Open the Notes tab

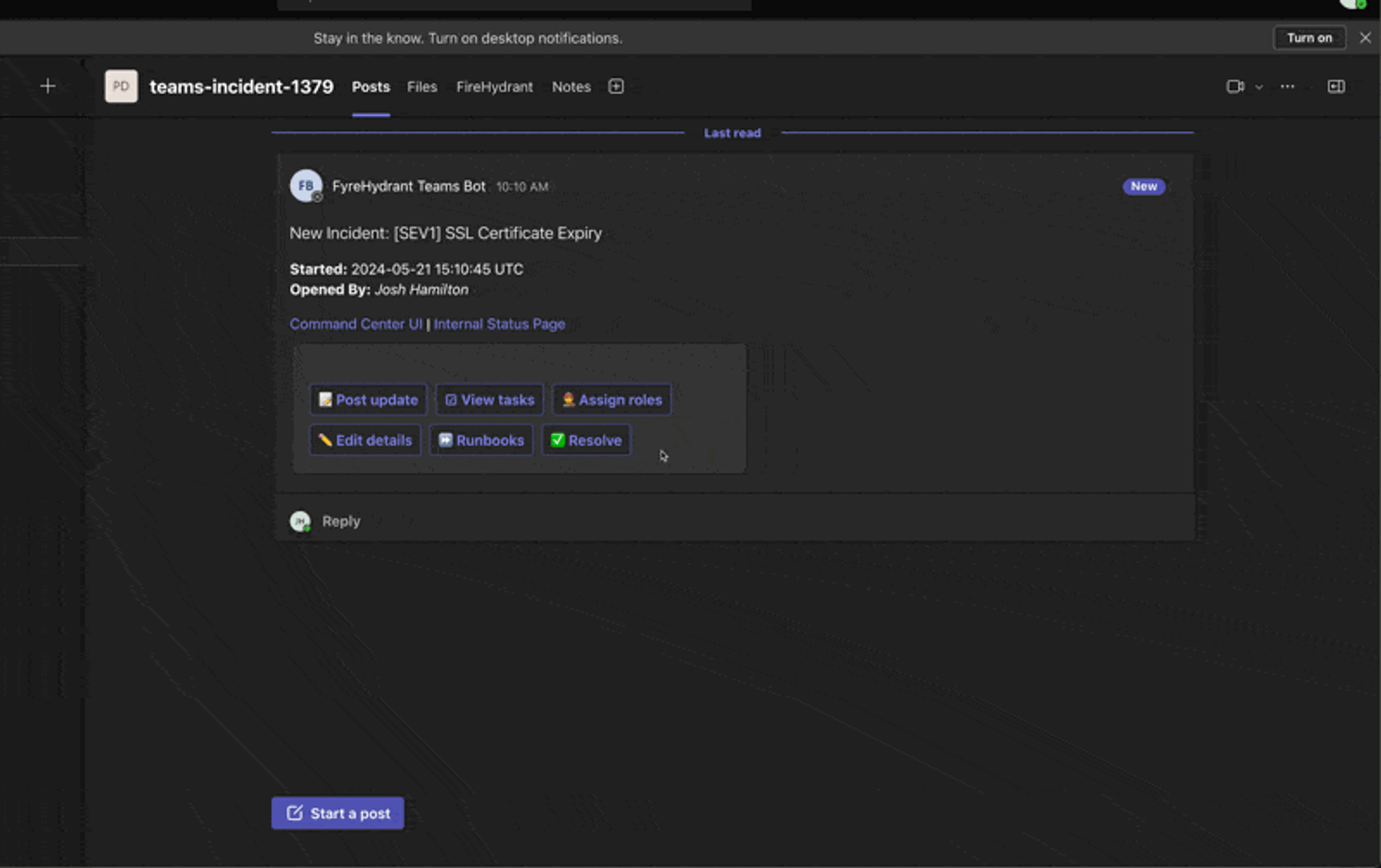(x=572, y=86)
